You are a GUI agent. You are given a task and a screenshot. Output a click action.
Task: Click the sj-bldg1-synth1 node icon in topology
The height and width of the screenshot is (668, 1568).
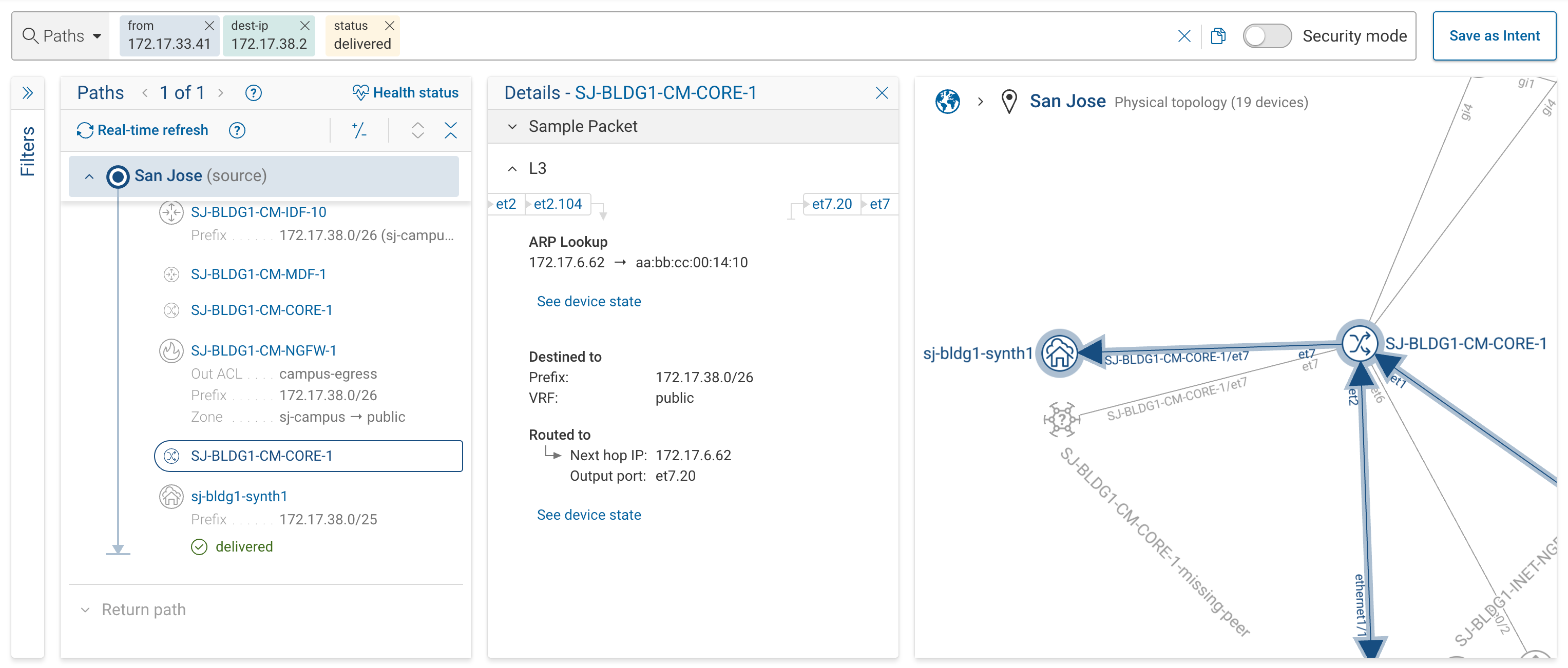(x=1059, y=353)
